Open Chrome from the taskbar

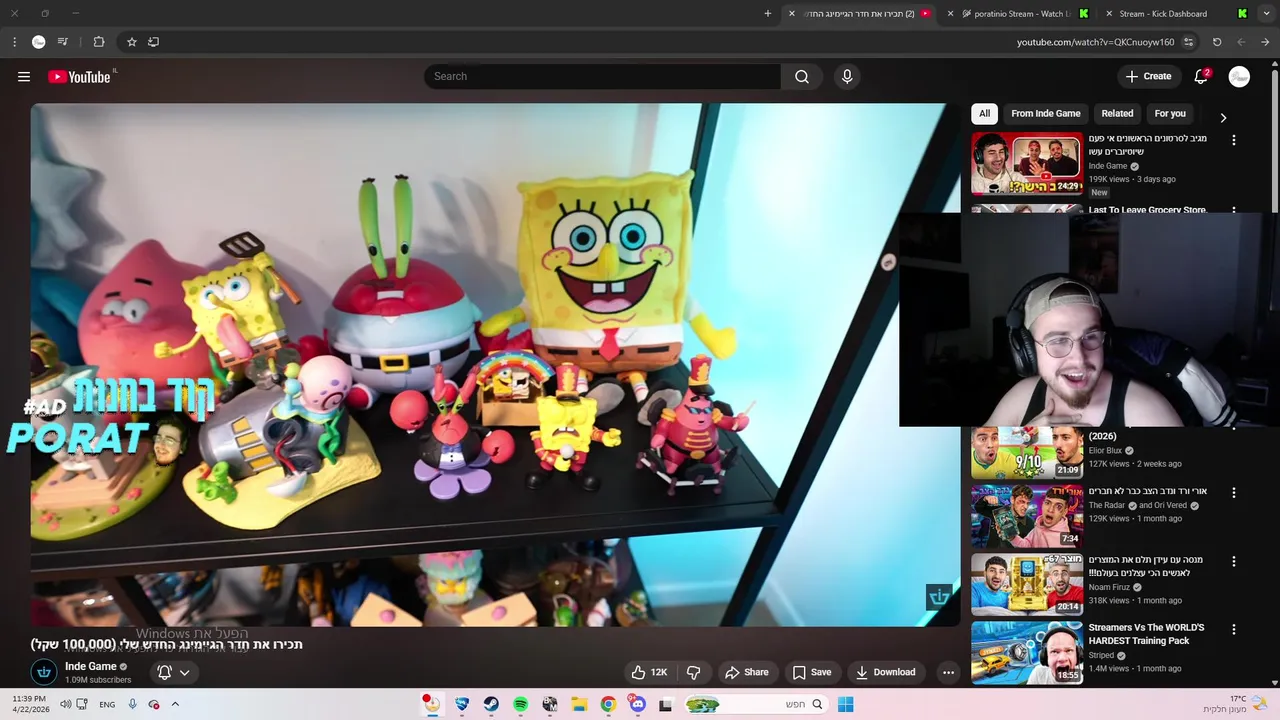608,704
